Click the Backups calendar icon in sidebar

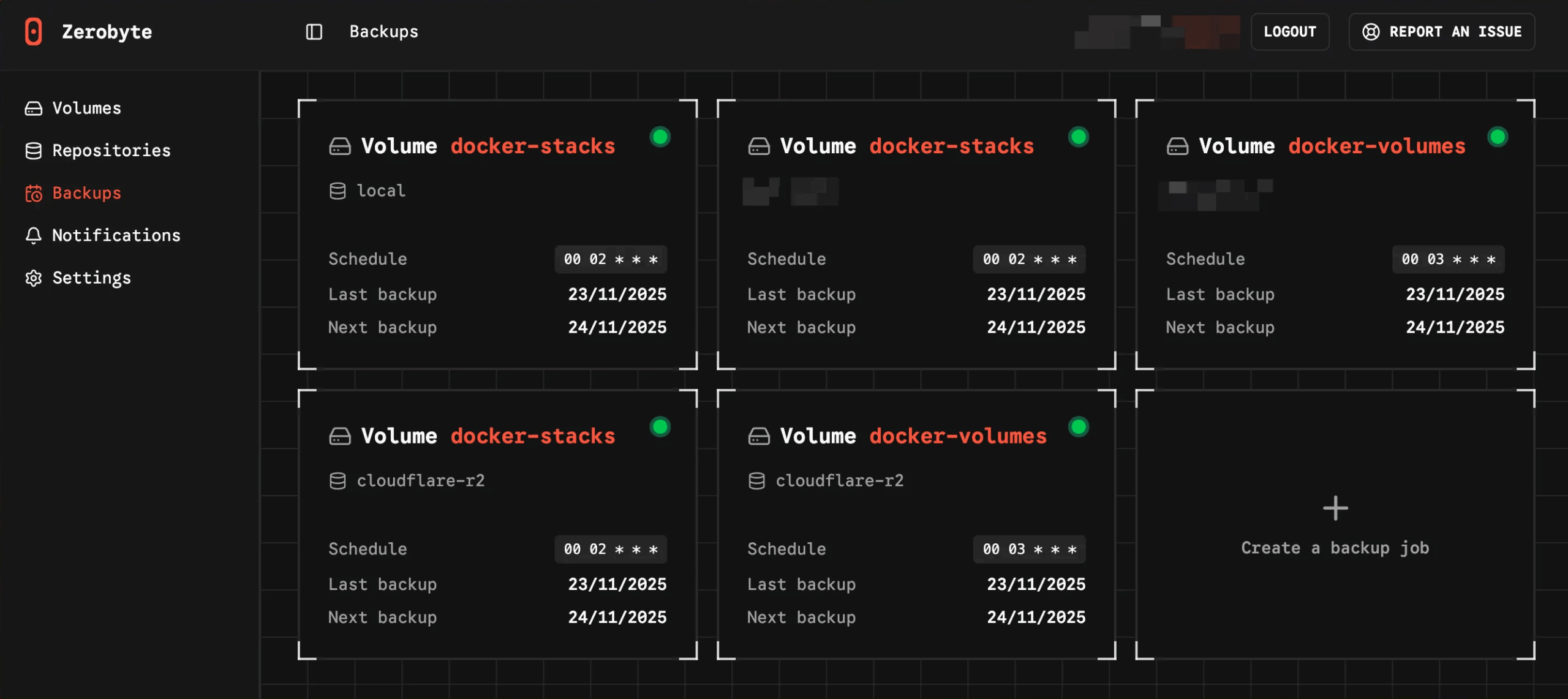[x=34, y=194]
